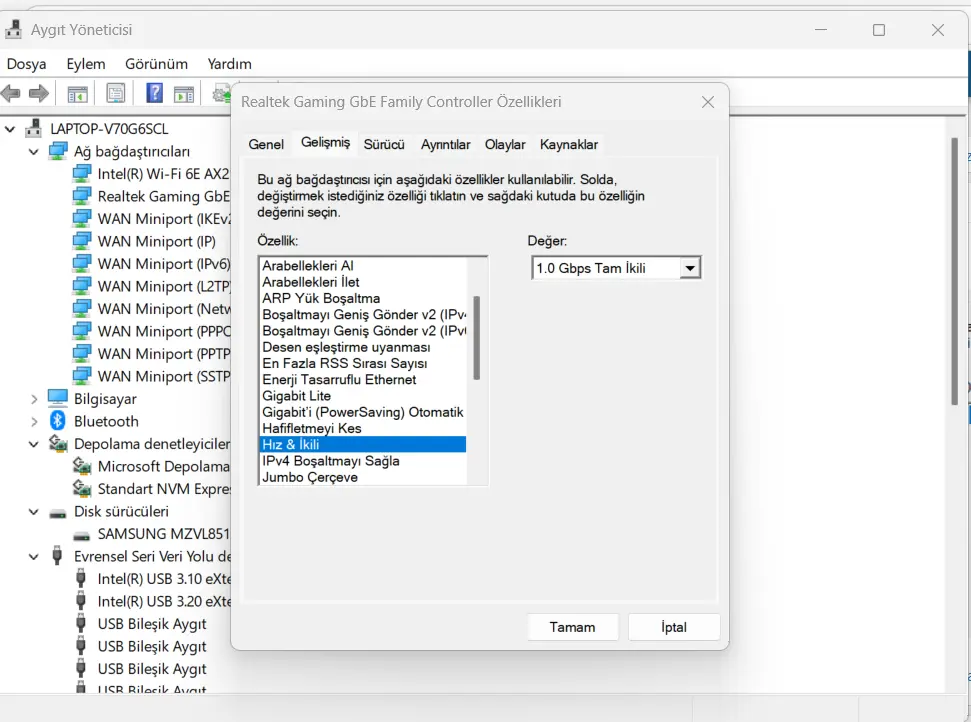Select Enerji Tasarruflu Ethernet property
Image resolution: width=971 pixels, height=722 pixels.
tap(362, 379)
